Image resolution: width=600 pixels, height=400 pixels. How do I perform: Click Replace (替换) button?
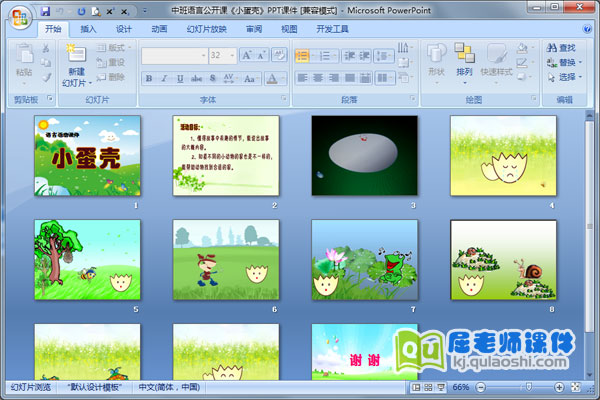tap(561, 62)
